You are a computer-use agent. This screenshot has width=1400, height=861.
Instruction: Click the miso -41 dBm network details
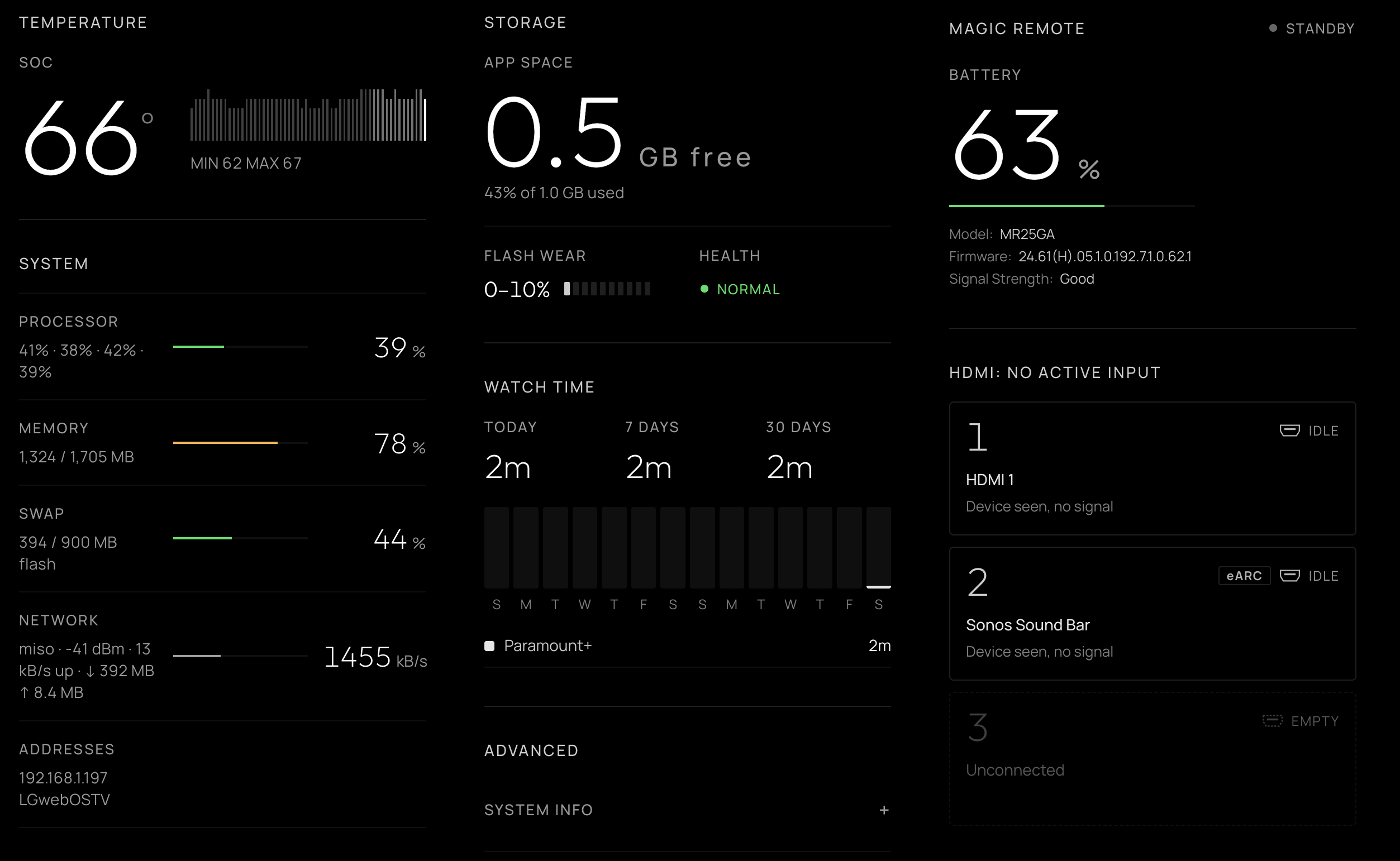(x=87, y=670)
